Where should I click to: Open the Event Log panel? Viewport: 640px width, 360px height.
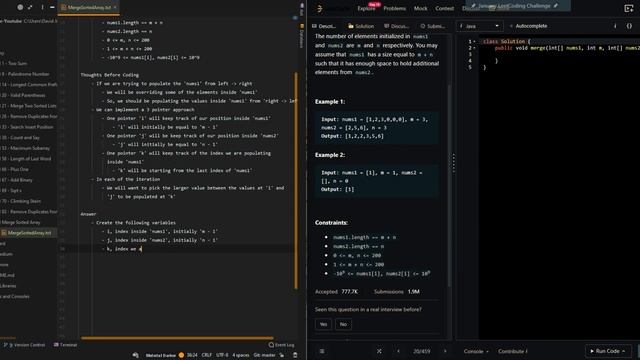click(x=281, y=345)
